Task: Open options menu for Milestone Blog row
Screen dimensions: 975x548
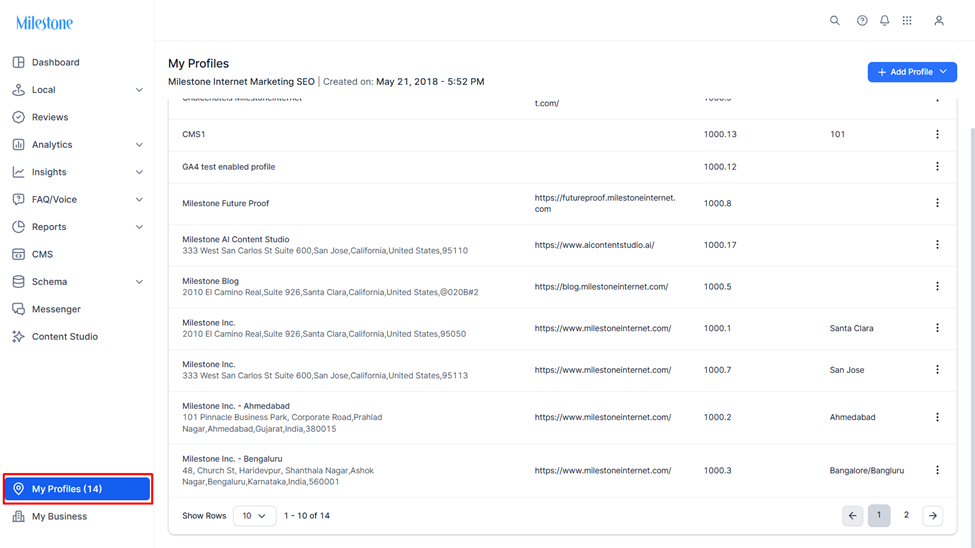Action: coord(937,287)
